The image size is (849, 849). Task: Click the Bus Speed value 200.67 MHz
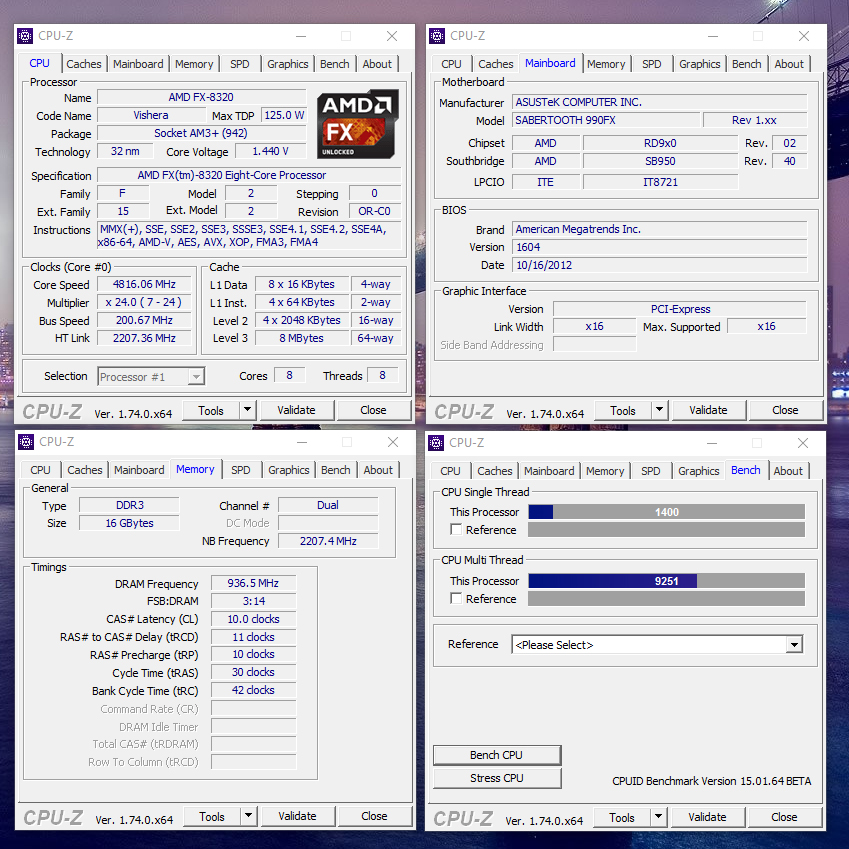[144, 321]
